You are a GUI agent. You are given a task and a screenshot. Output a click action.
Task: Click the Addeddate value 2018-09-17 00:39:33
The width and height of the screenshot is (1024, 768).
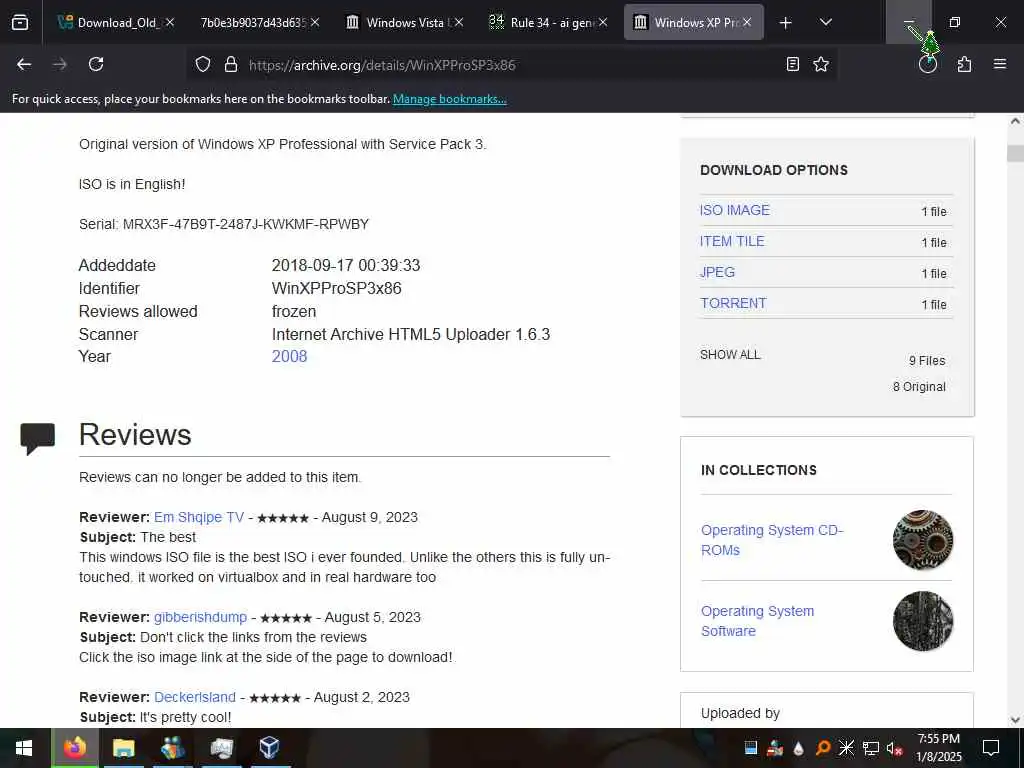click(345, 266)
